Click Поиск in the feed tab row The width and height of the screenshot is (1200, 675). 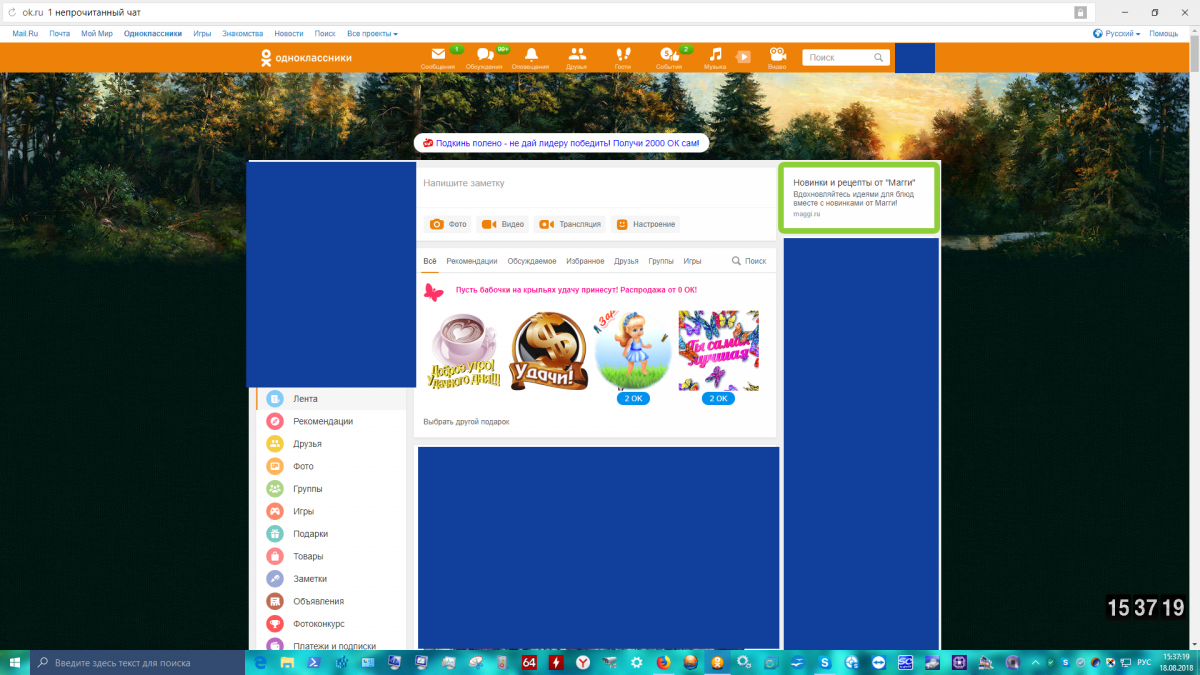(749, 261)
